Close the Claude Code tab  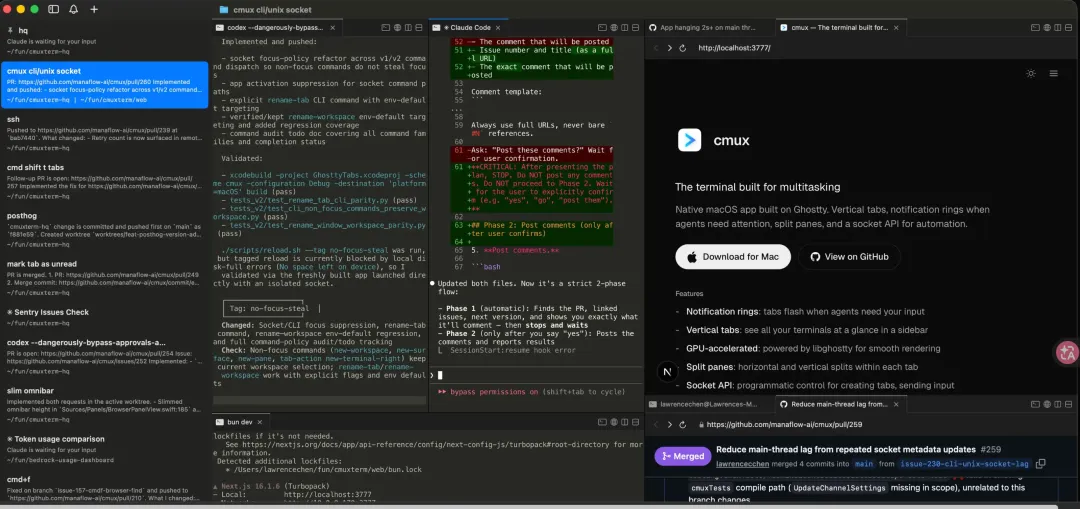tap(499, 28)
